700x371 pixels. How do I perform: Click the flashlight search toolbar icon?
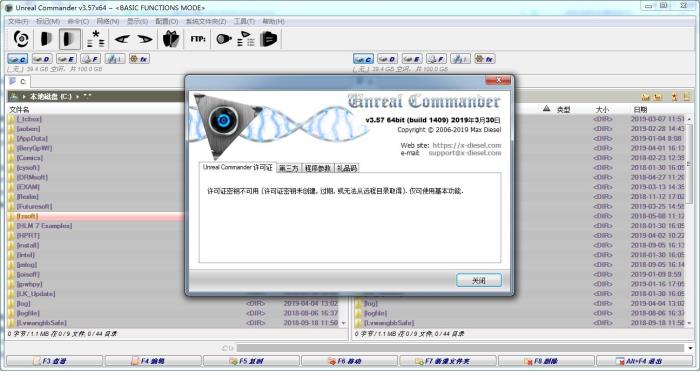(224, 39)
